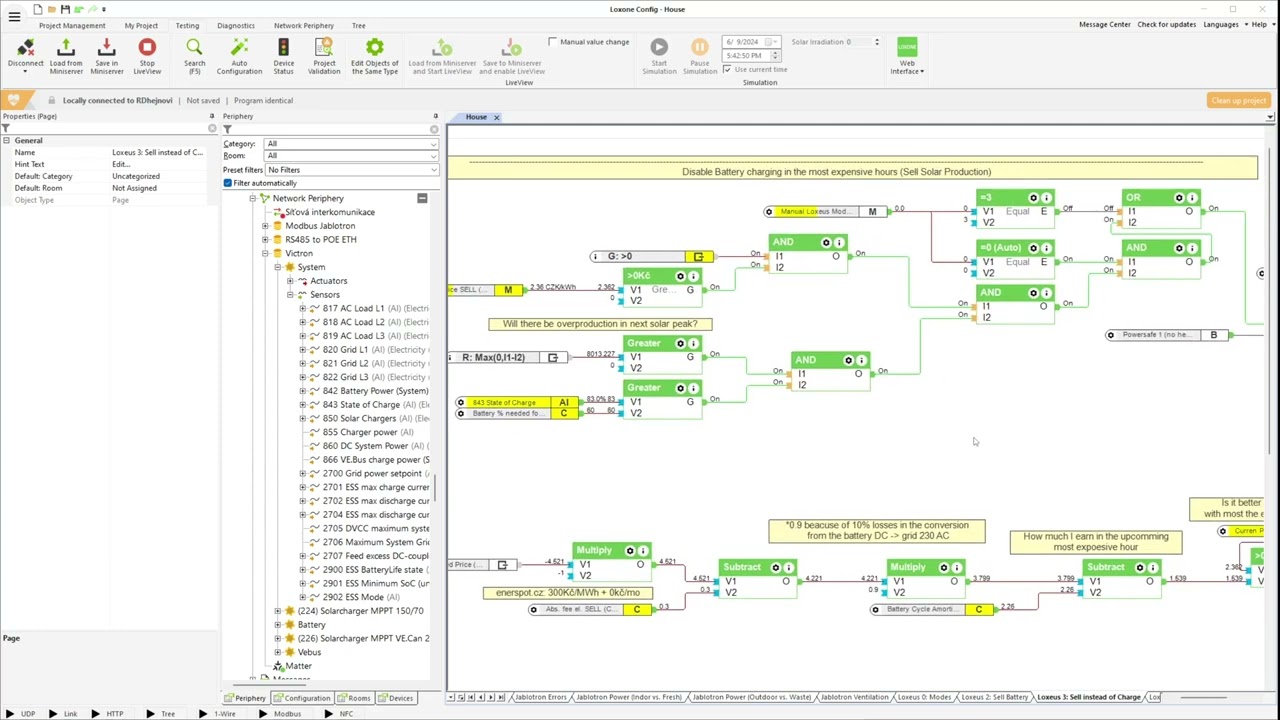Clear the Properties search filter
The image size is (1280, 720).
coord(212,129)
